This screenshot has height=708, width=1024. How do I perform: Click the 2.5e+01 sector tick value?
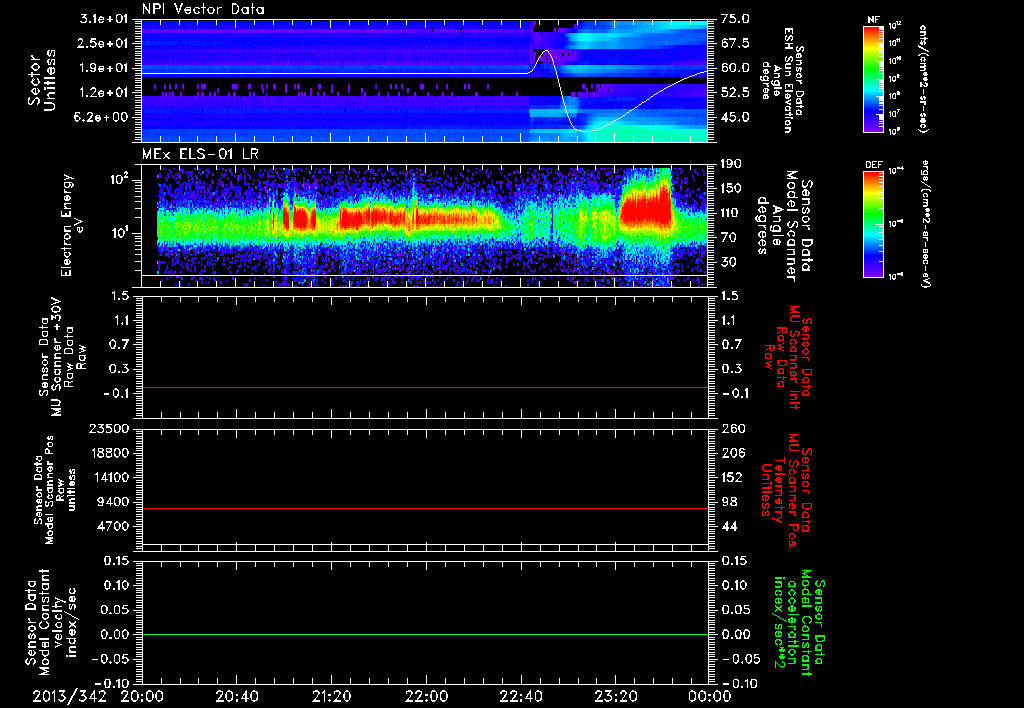[105, 43]
